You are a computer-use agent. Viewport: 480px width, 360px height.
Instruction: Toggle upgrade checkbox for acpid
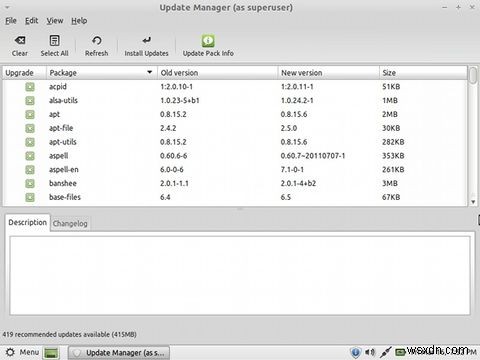30,87
